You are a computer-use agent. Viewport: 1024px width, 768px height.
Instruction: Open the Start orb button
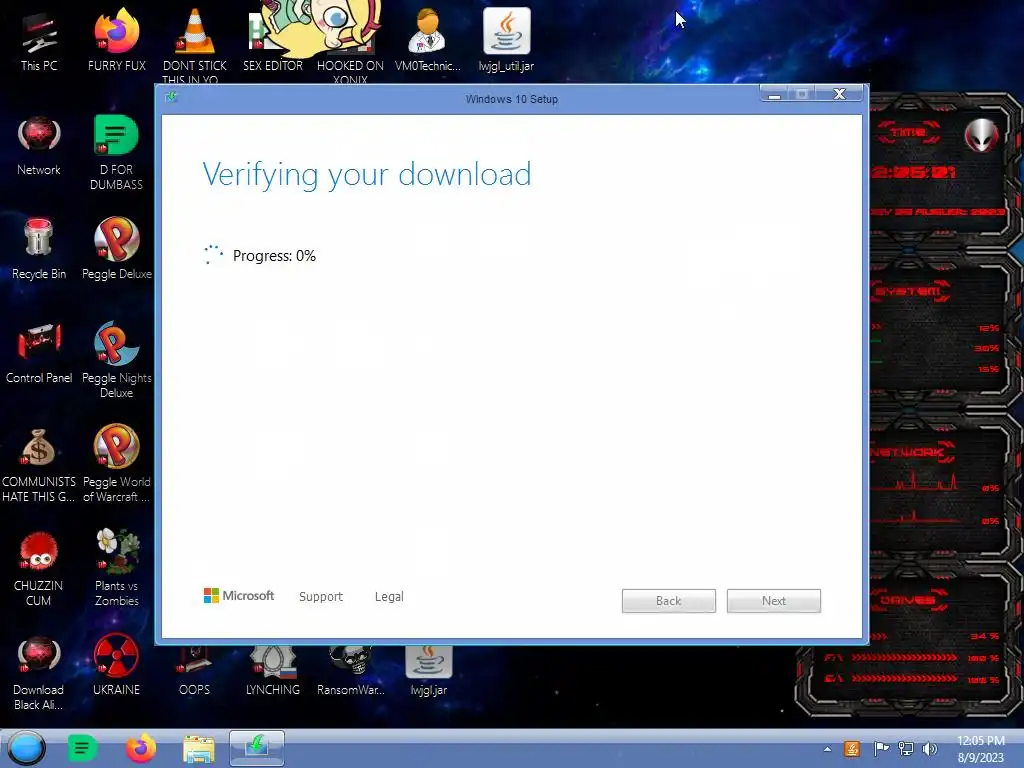[x=26, y=748]
